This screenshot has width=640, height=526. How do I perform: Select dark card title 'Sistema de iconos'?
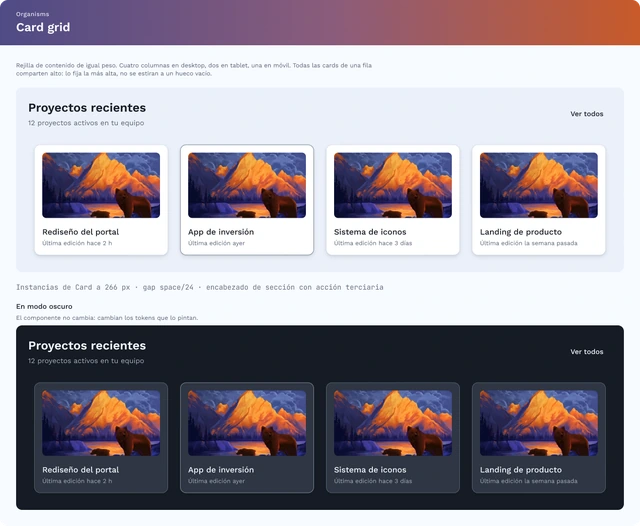(370, 470)
